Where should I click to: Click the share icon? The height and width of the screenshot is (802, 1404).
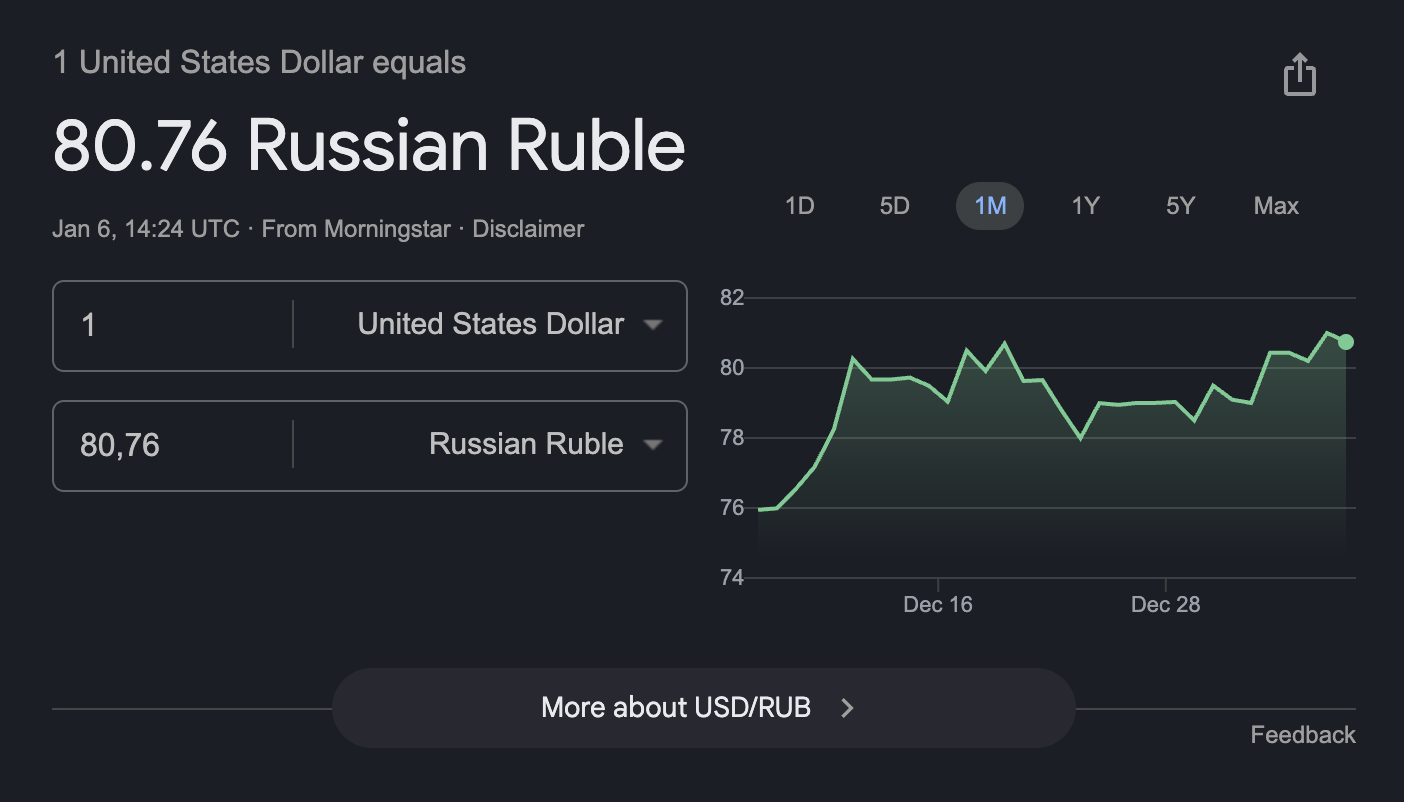[x=1299, y=76]
